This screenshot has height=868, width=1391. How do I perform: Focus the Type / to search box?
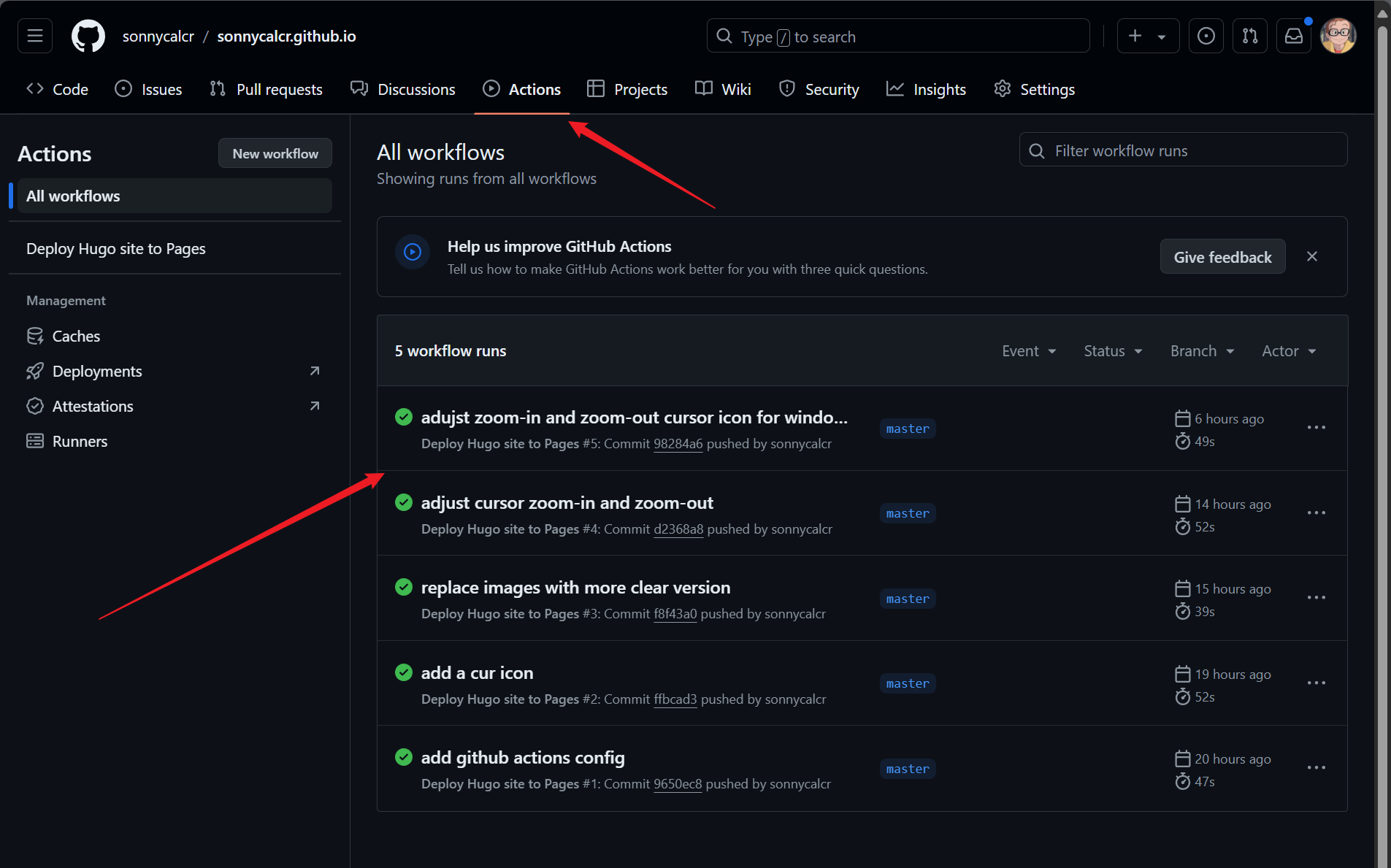(898, 36)
